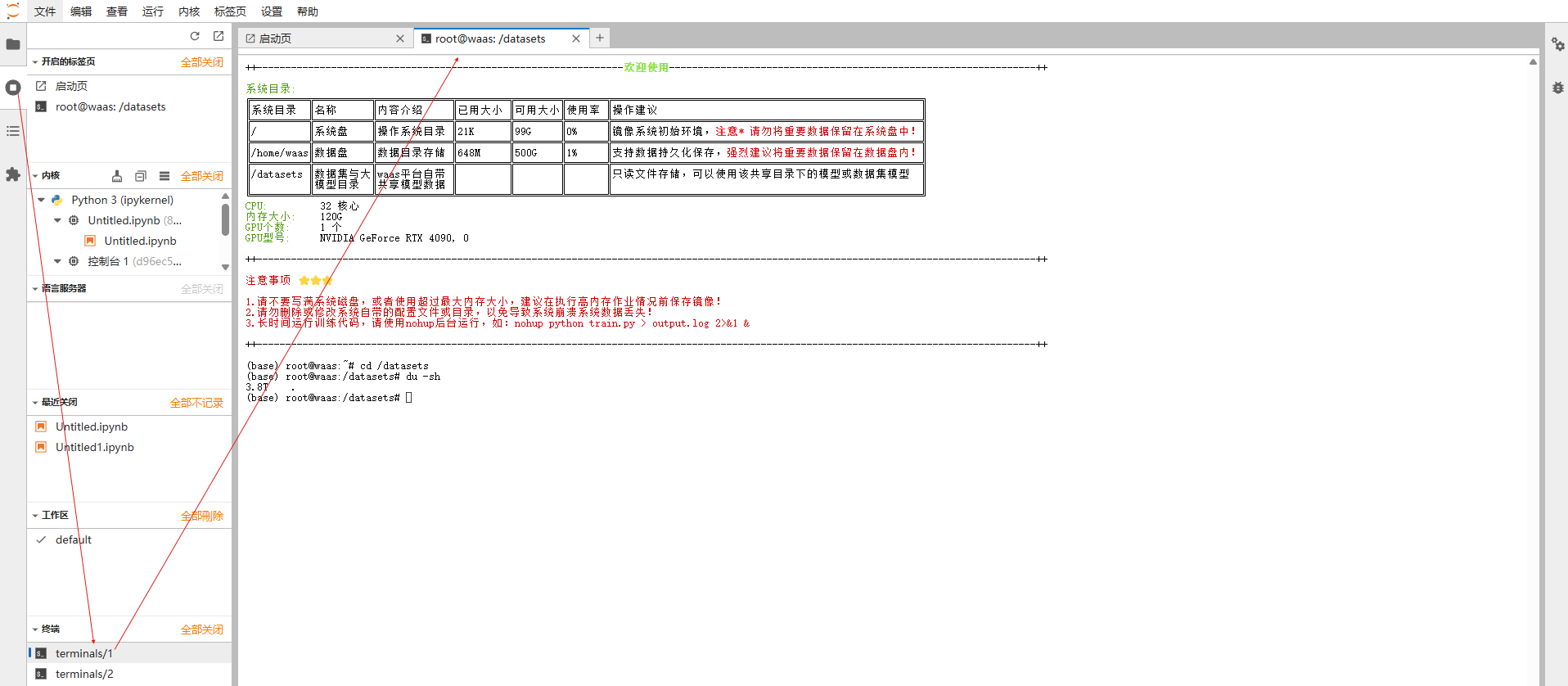Select the checked default workspace
Viewport: 1568px width, 686px height.
coord(73,539)
